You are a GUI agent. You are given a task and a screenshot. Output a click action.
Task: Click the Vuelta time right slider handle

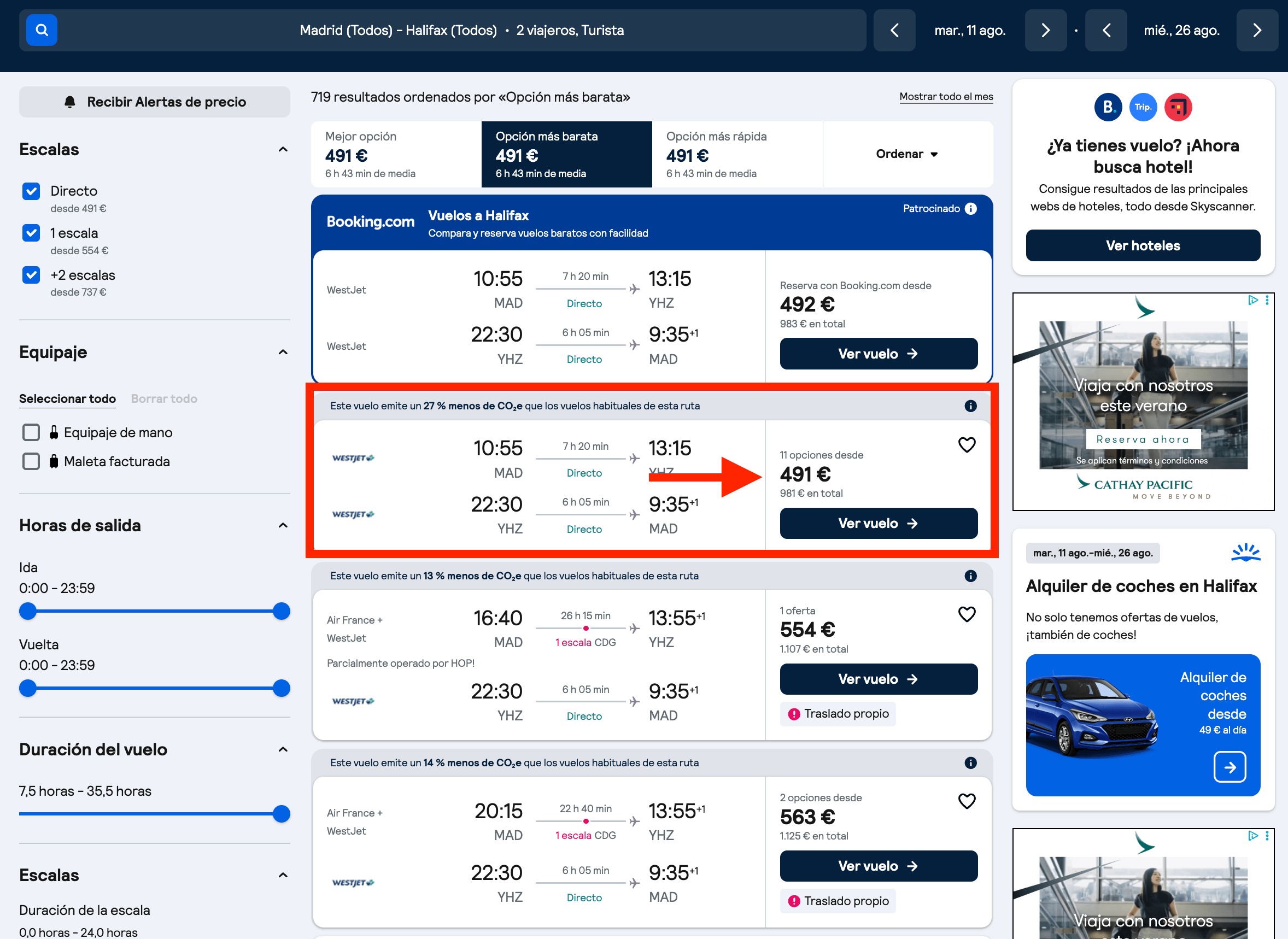(282, 689)
